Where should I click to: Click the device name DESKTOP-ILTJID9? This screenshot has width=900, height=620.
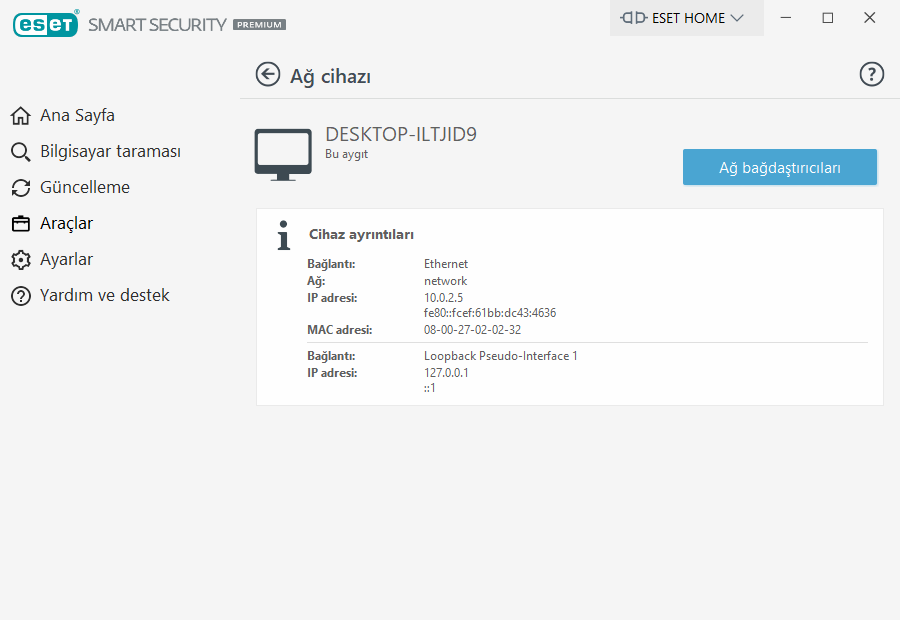coord(401,135)
